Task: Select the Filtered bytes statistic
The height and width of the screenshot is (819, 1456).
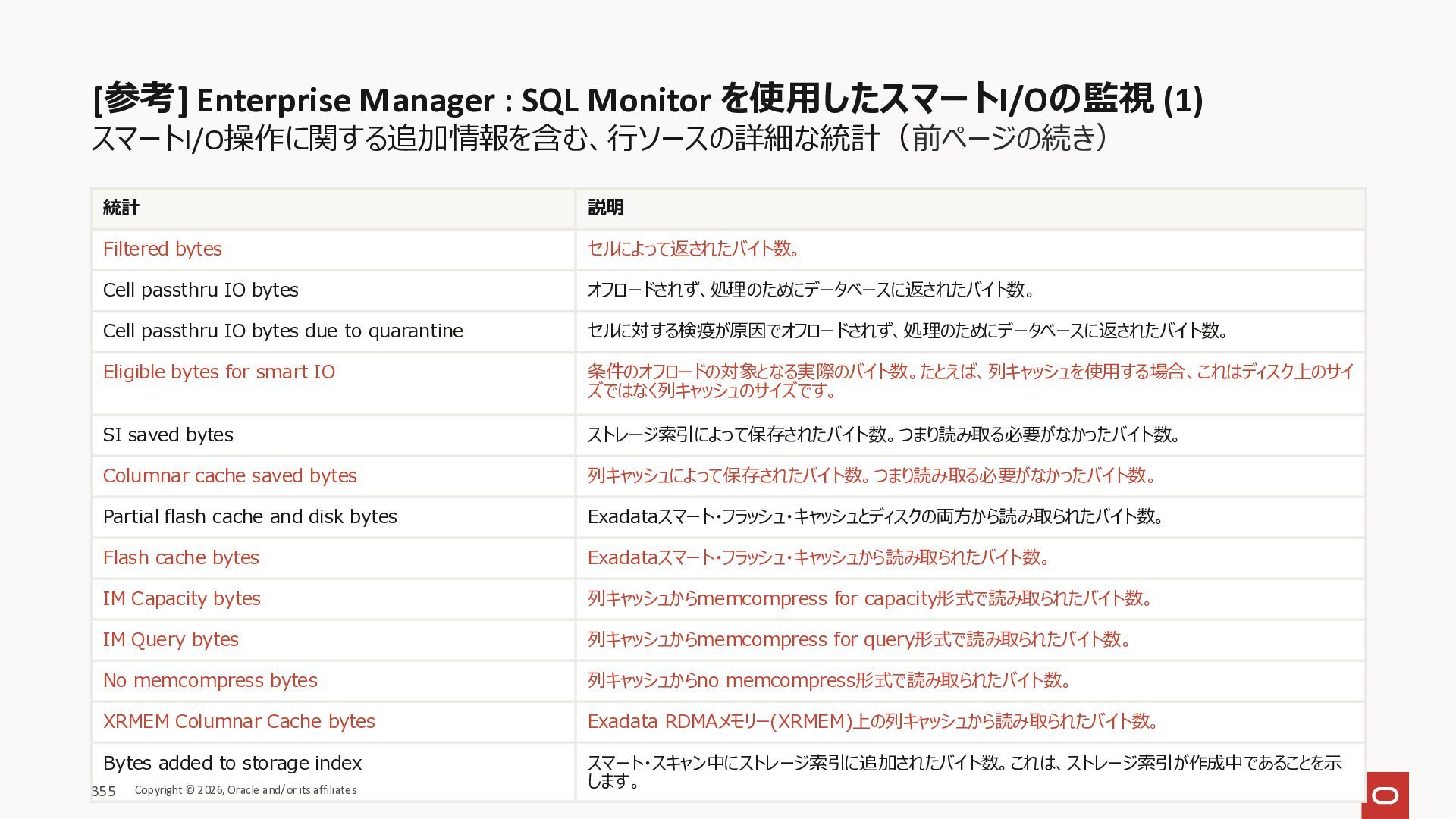Action: 162,249
